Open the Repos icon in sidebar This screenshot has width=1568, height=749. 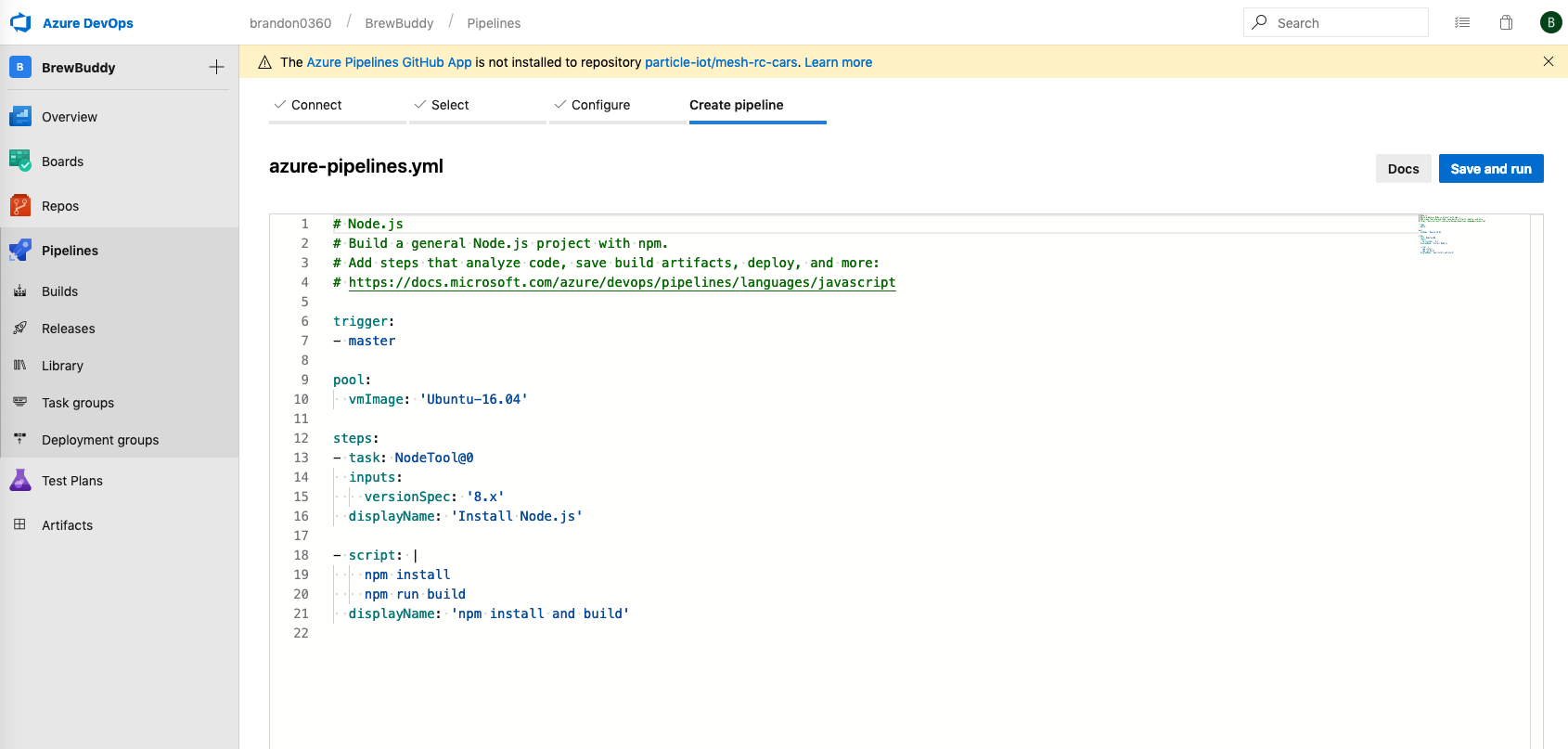[x=20, y=206]
